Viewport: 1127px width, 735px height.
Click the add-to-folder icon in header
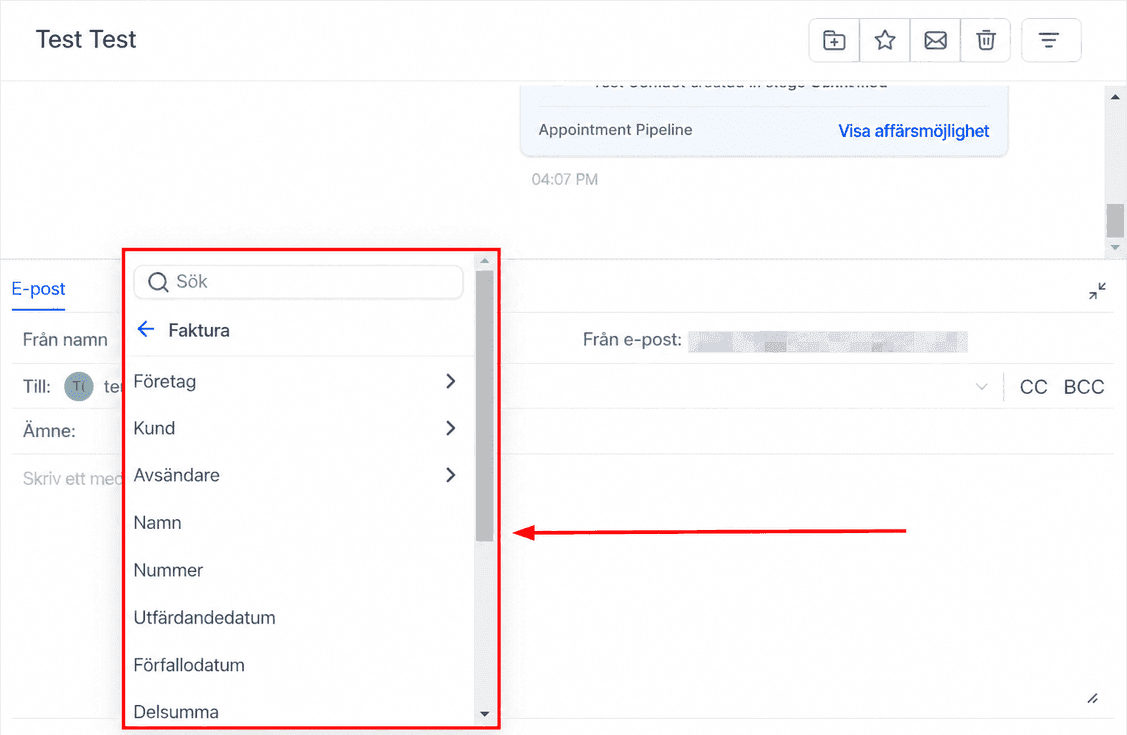pyautogui.click(x=834, y=40)
